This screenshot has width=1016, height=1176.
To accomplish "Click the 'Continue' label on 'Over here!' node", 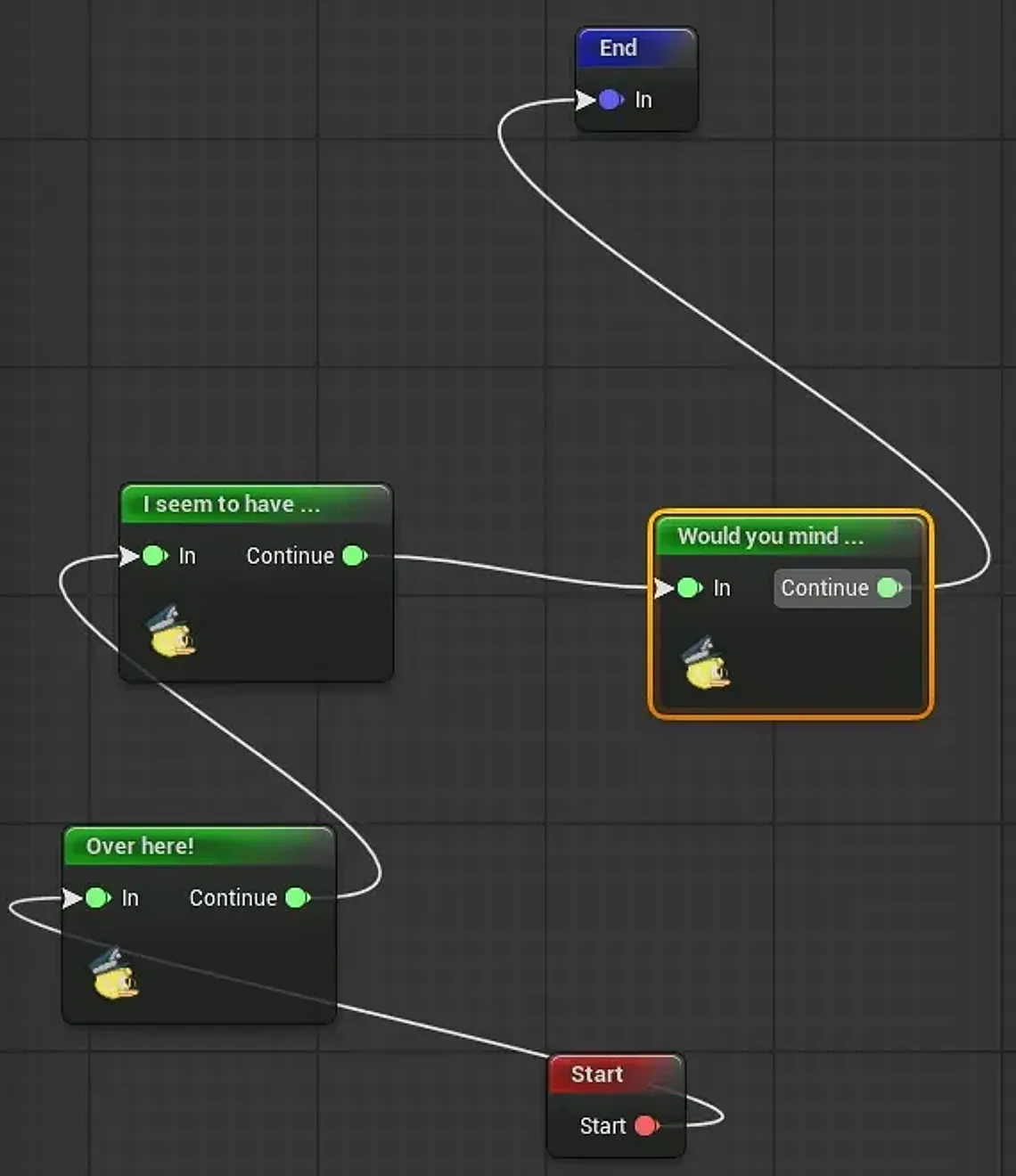I will [233, 898].
